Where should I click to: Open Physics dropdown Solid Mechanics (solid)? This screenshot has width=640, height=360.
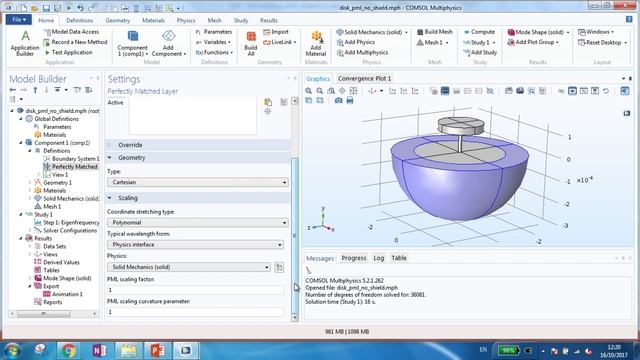[x=189, y=267]
